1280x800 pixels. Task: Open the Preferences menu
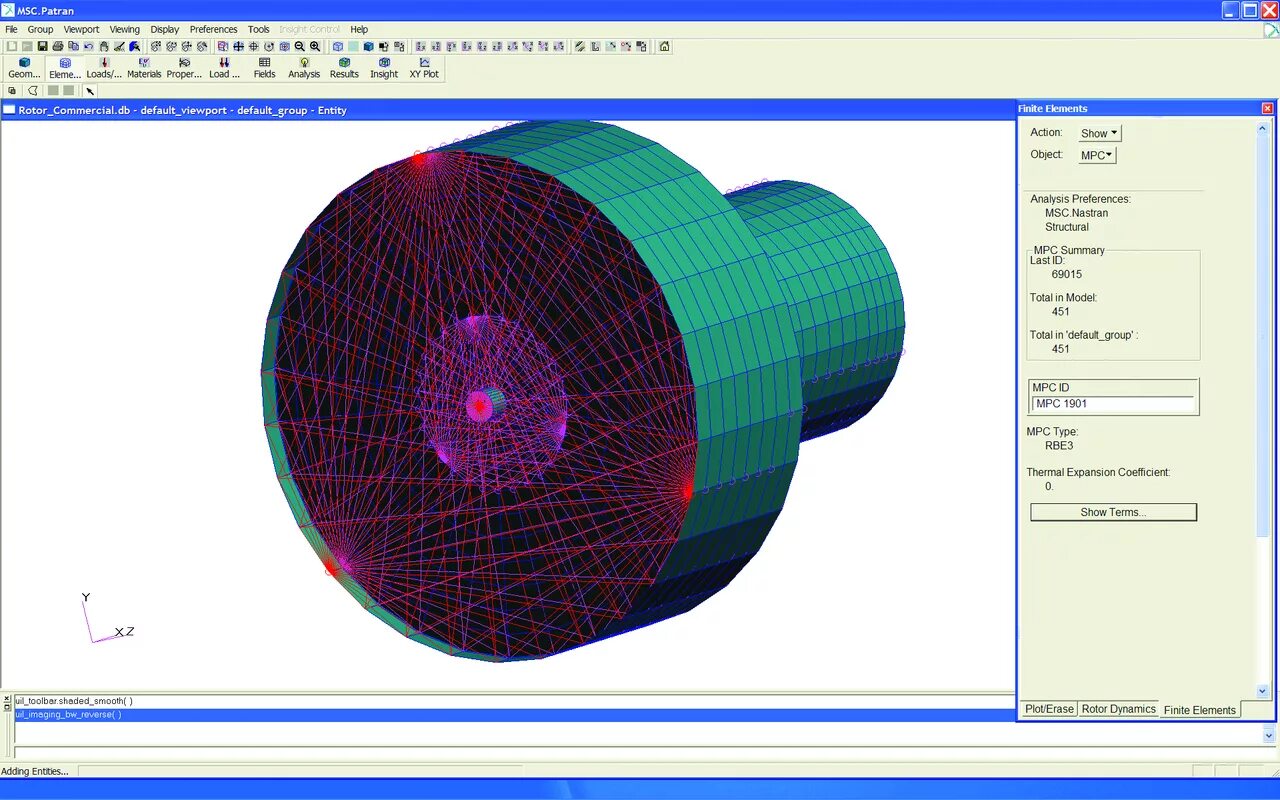coord(214,29)
